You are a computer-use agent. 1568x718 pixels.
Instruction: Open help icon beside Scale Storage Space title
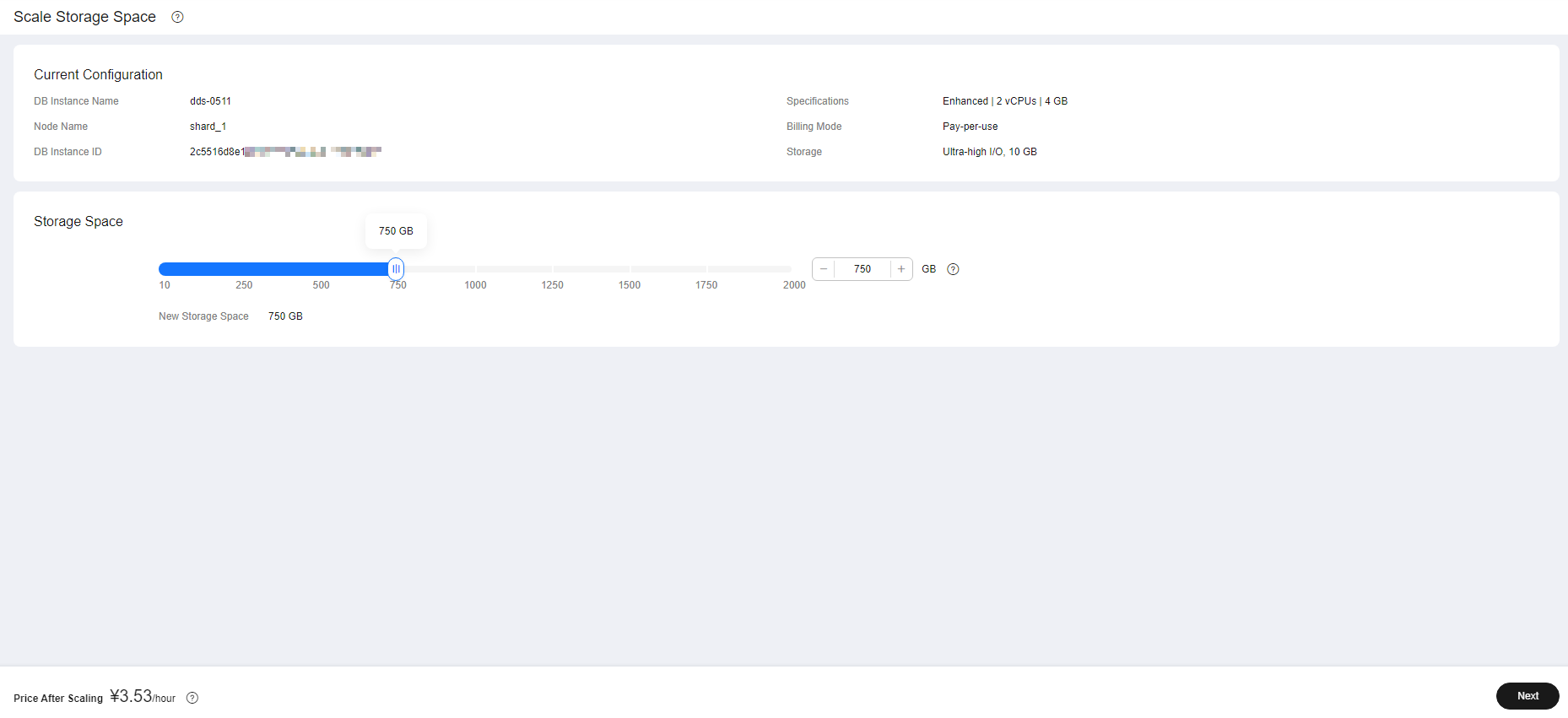177,17
